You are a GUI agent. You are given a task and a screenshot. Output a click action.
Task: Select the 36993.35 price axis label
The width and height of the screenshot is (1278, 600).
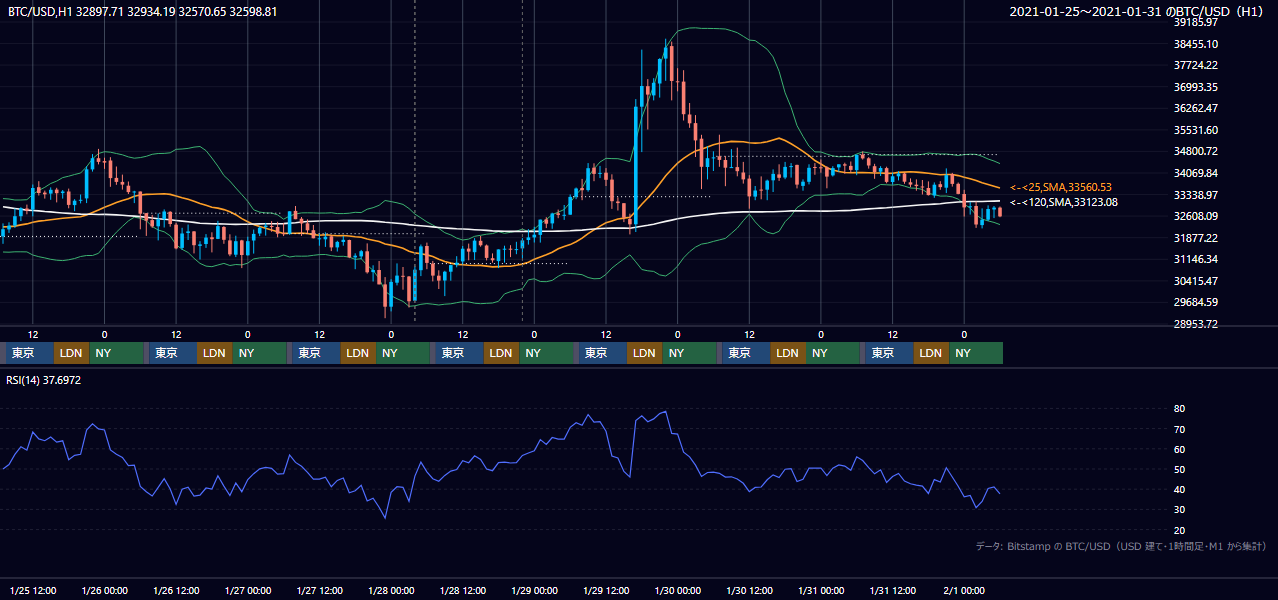point(1196,87)
